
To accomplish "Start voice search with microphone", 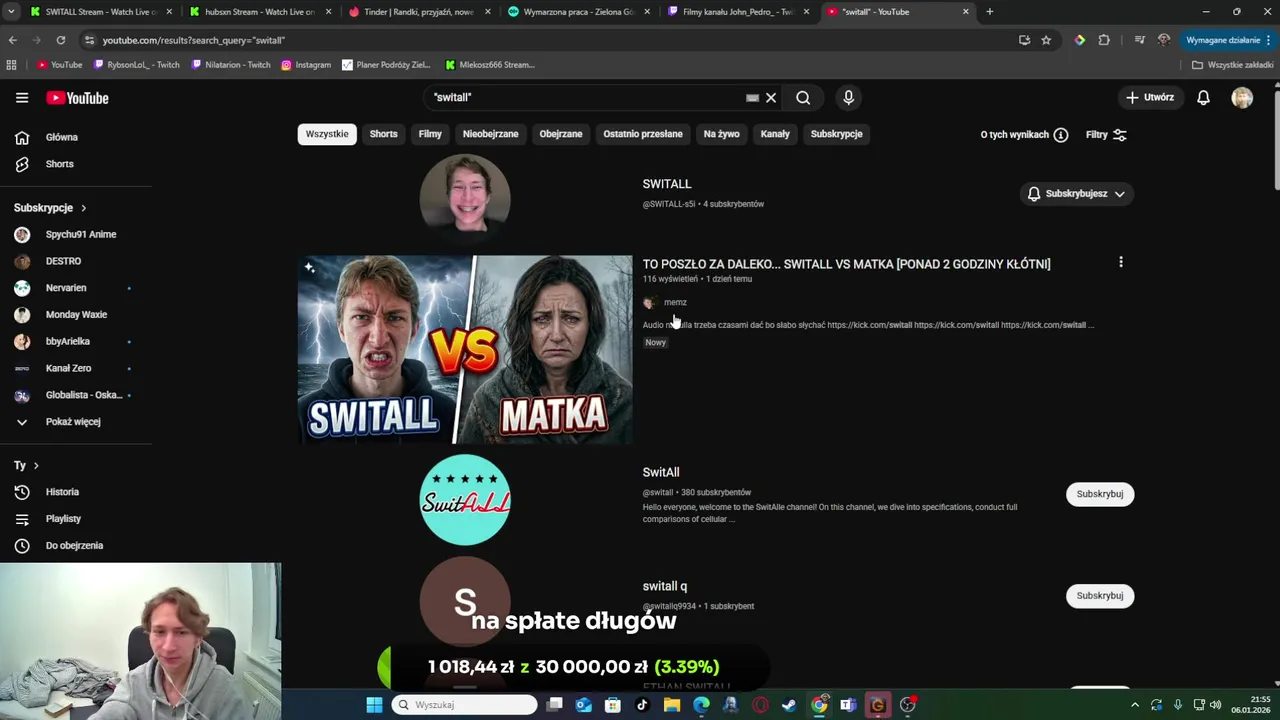I will coord(848,98).
